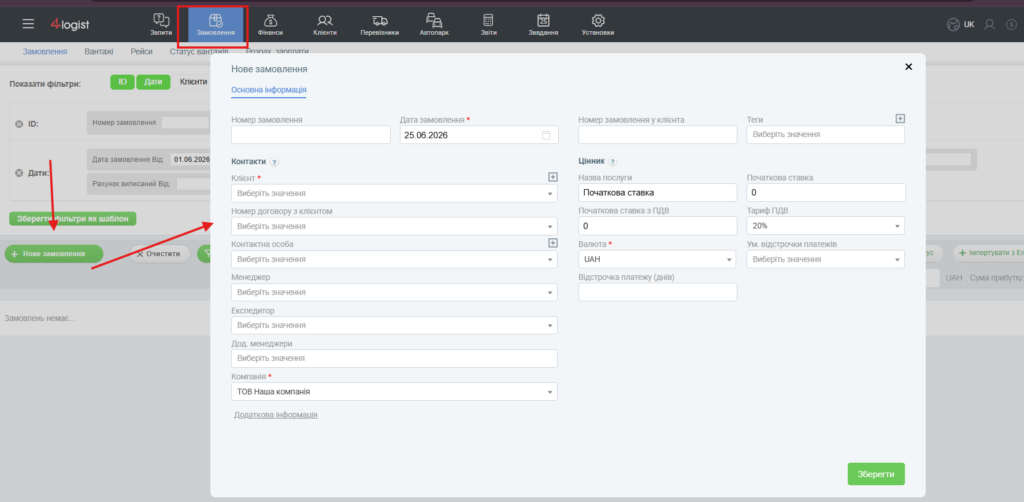Open the Додаткова інформація link

click(276, 415)
